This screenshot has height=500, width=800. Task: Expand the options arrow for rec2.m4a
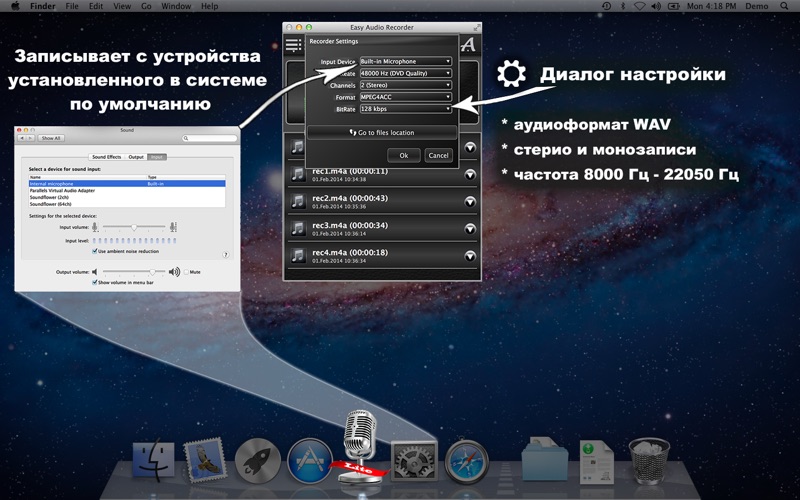point(470,202)
